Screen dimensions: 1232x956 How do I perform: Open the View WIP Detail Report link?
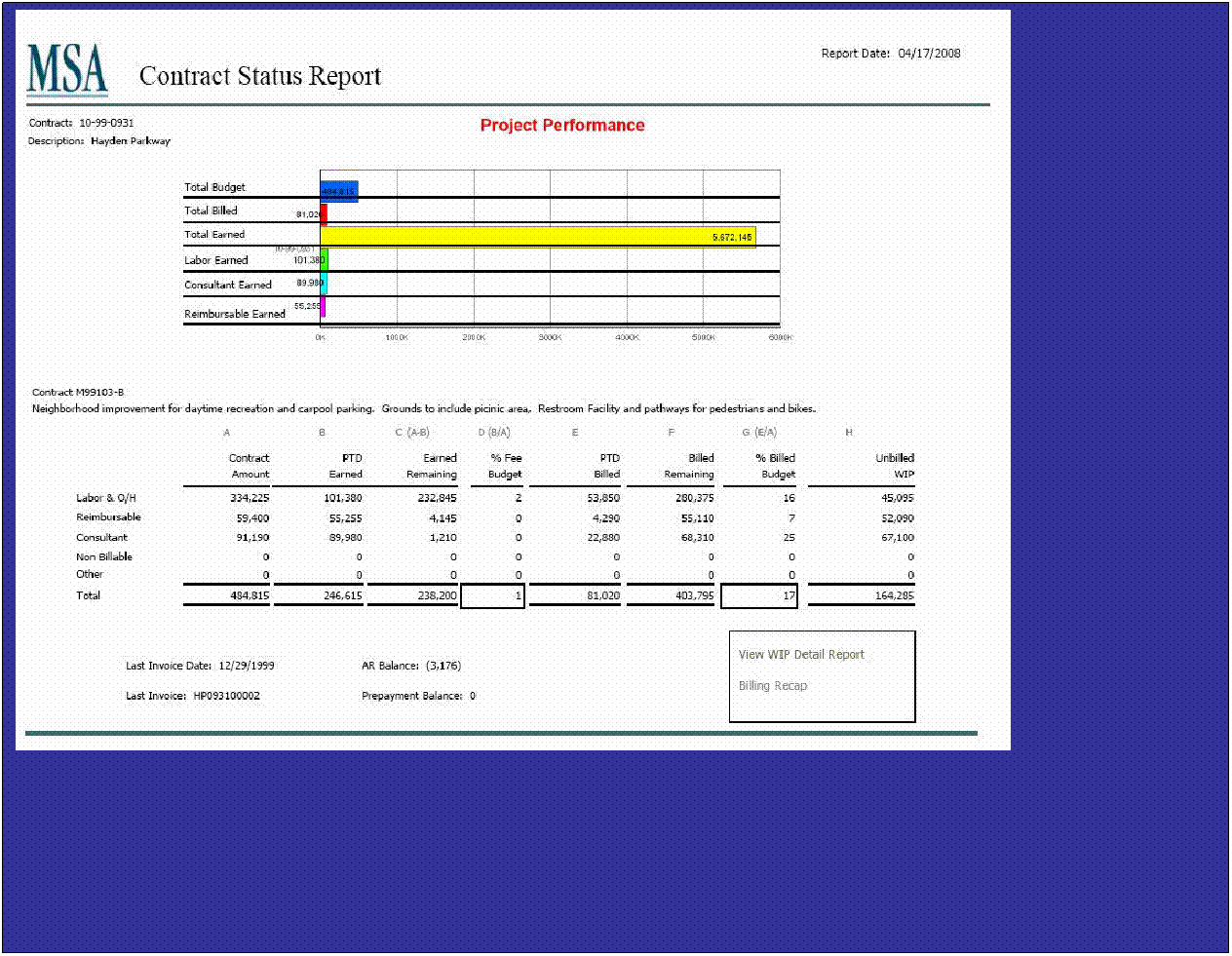coord(801,655)
